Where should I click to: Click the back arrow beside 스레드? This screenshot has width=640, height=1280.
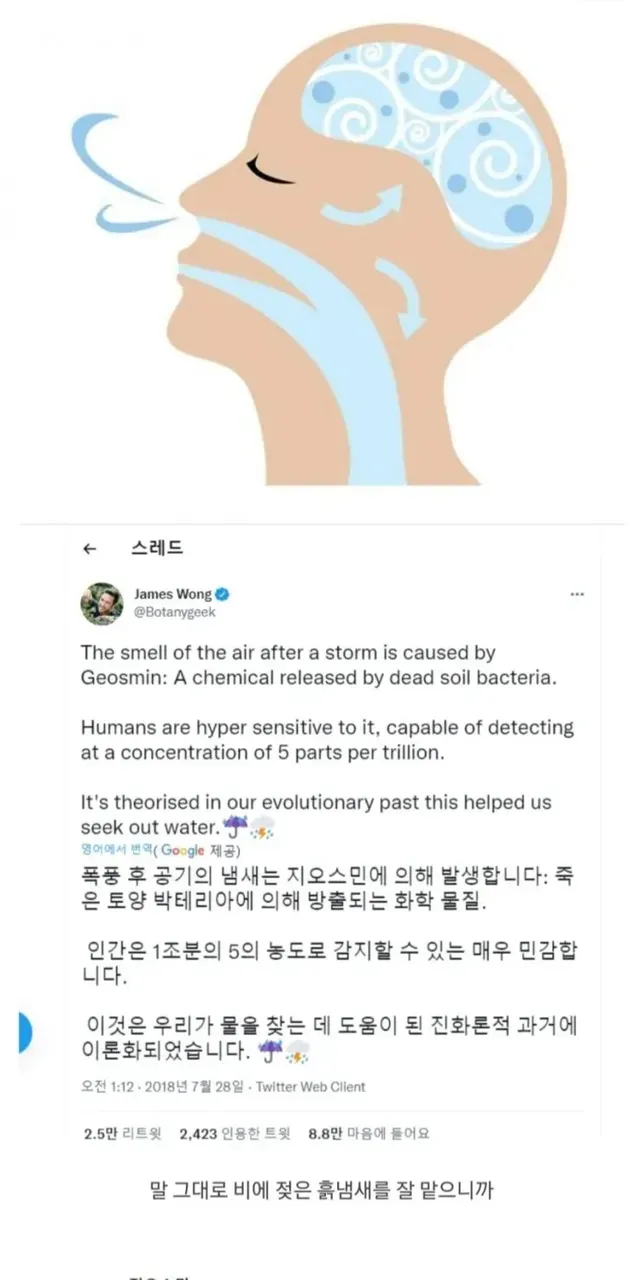click(90, 549)
